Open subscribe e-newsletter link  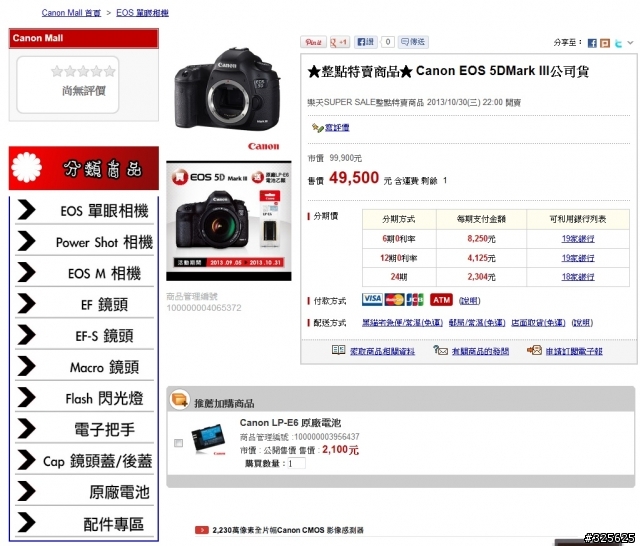(x=574, y=351)
